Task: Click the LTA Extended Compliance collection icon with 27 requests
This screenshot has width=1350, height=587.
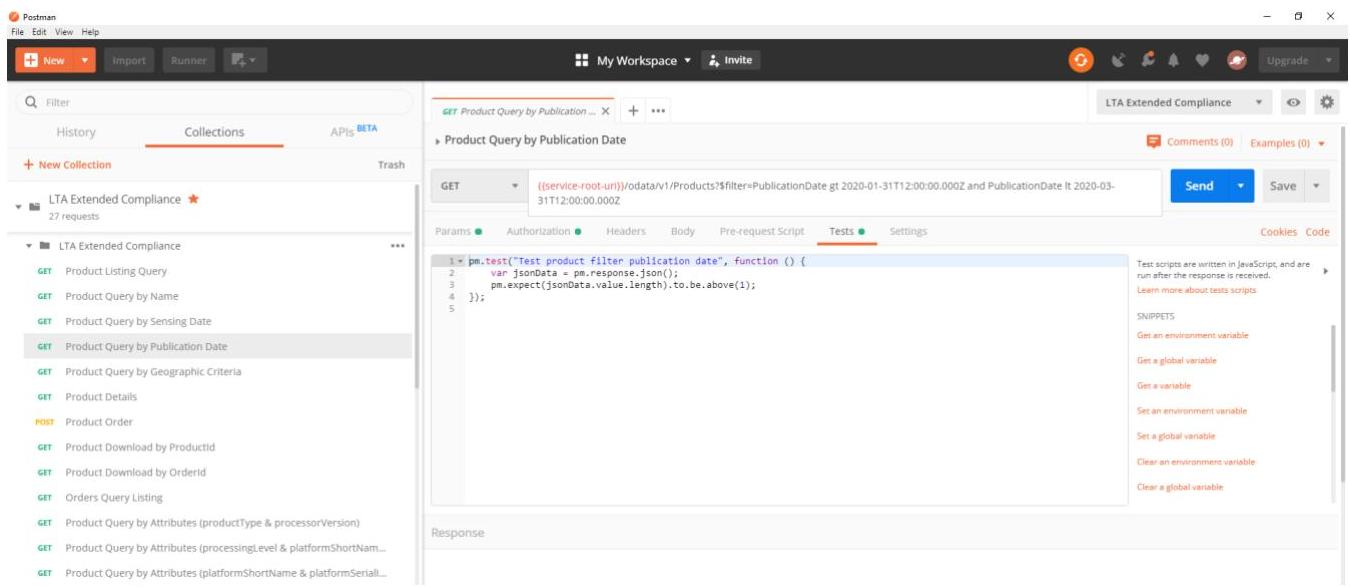Action: pyautogui.click(x=35, y=206)
